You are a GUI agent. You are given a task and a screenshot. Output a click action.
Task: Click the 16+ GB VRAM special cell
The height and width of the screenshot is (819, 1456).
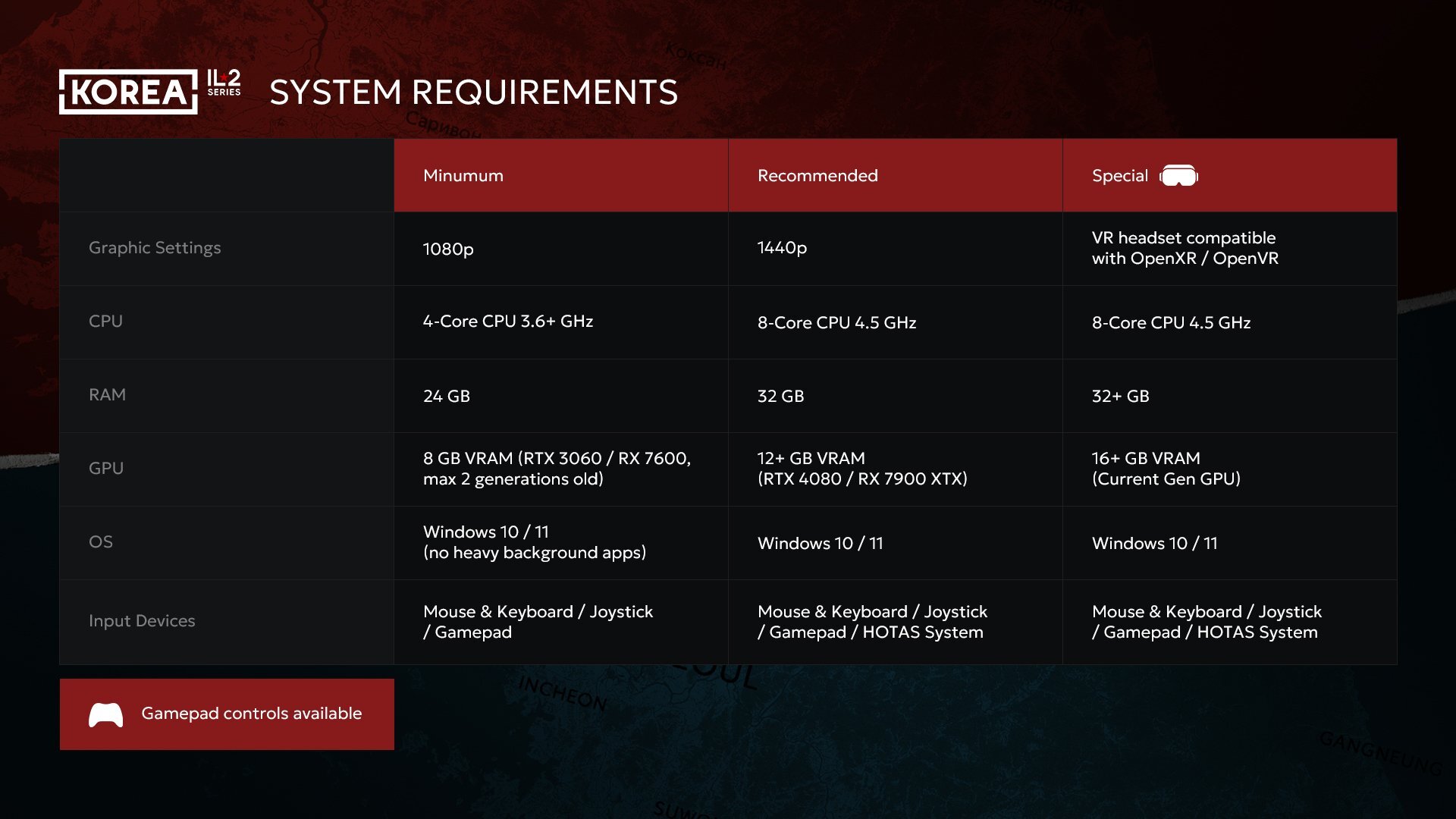click(x=1166, y=469)
